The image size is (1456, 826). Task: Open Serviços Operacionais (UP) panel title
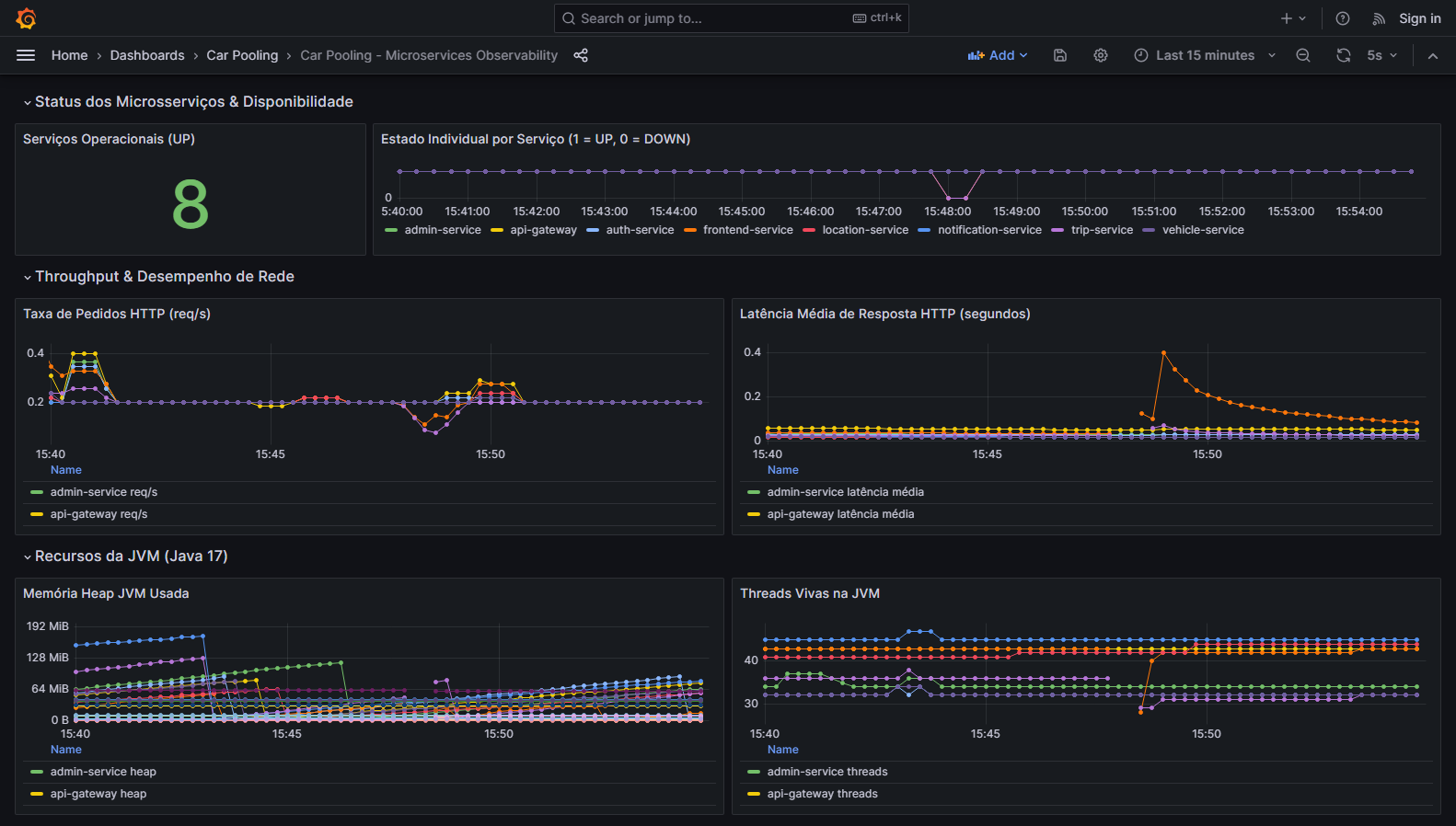coord(109,139)
